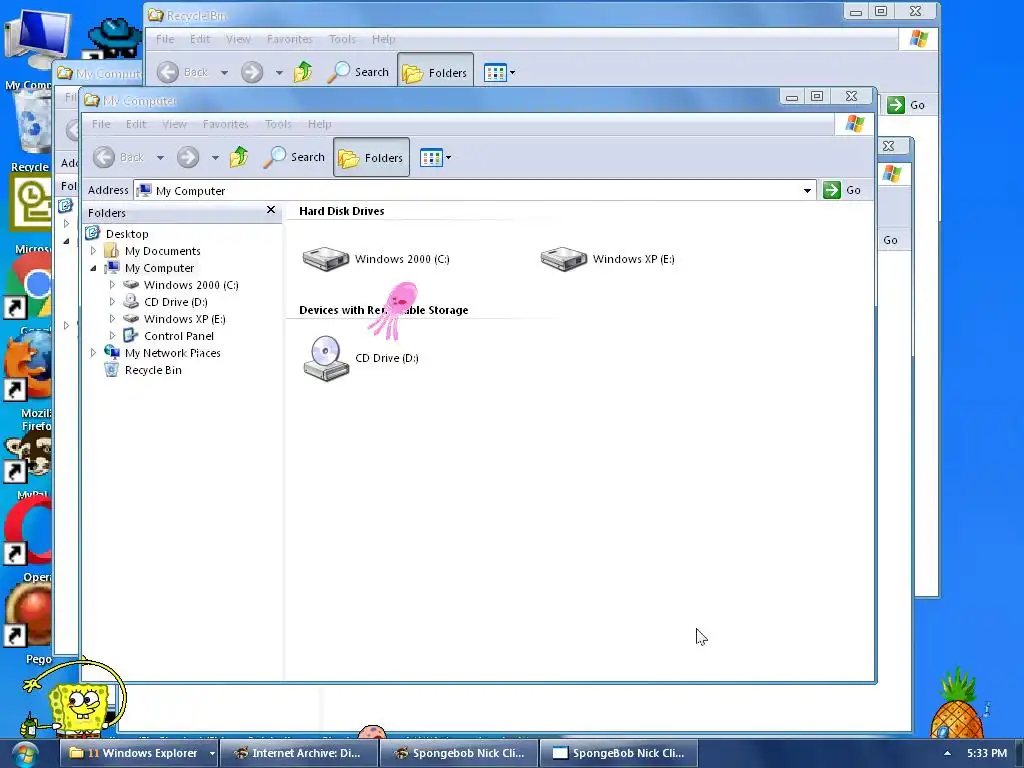1024x768 pixels.
Task: Click Go button in Recycle Bin window
Action: click(x=906, y=105)
